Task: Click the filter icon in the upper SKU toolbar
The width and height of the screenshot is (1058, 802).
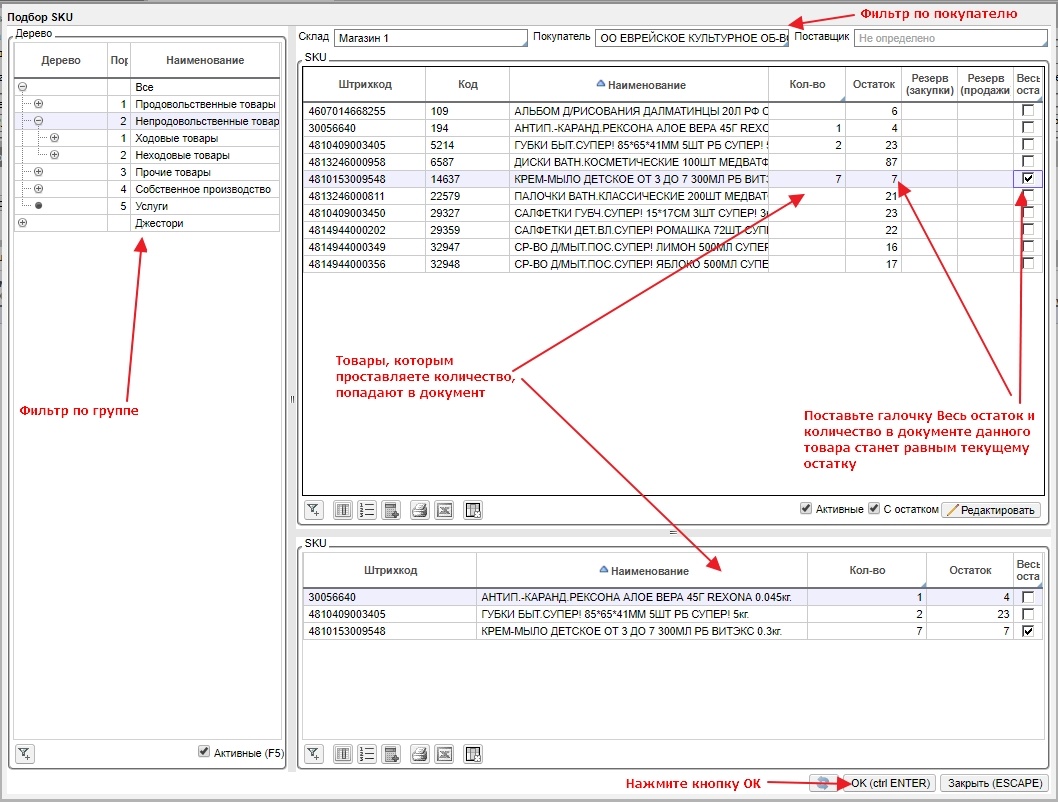Action: tap(314, 510)
